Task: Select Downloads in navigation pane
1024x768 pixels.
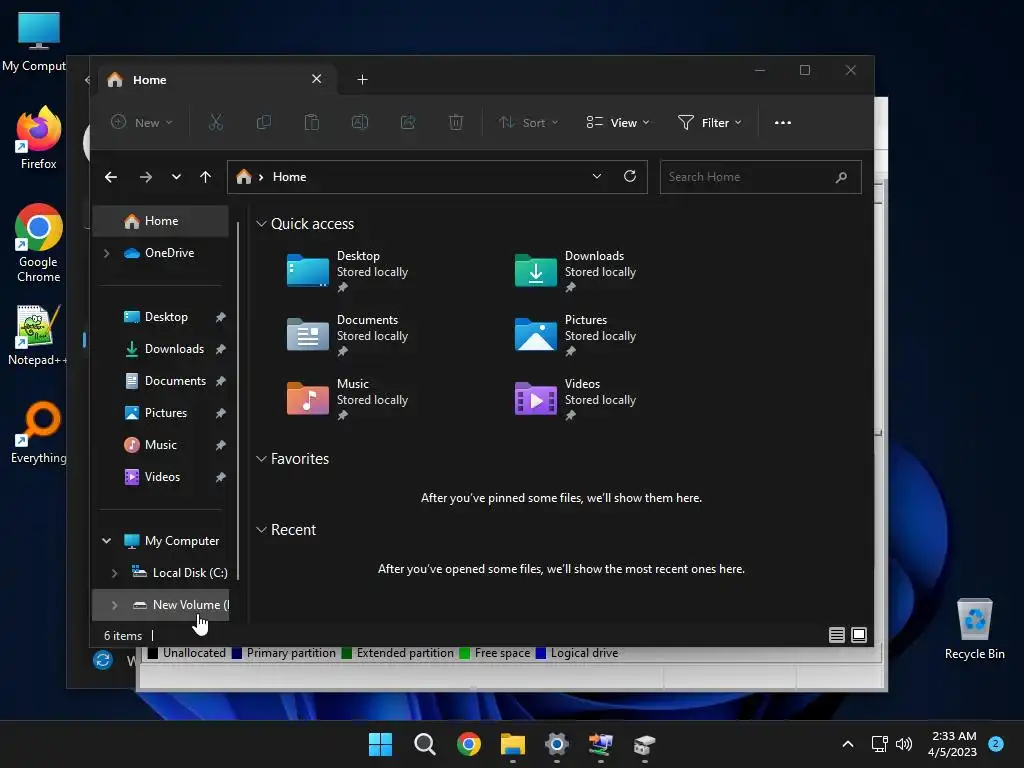Action: coord(161,349)
